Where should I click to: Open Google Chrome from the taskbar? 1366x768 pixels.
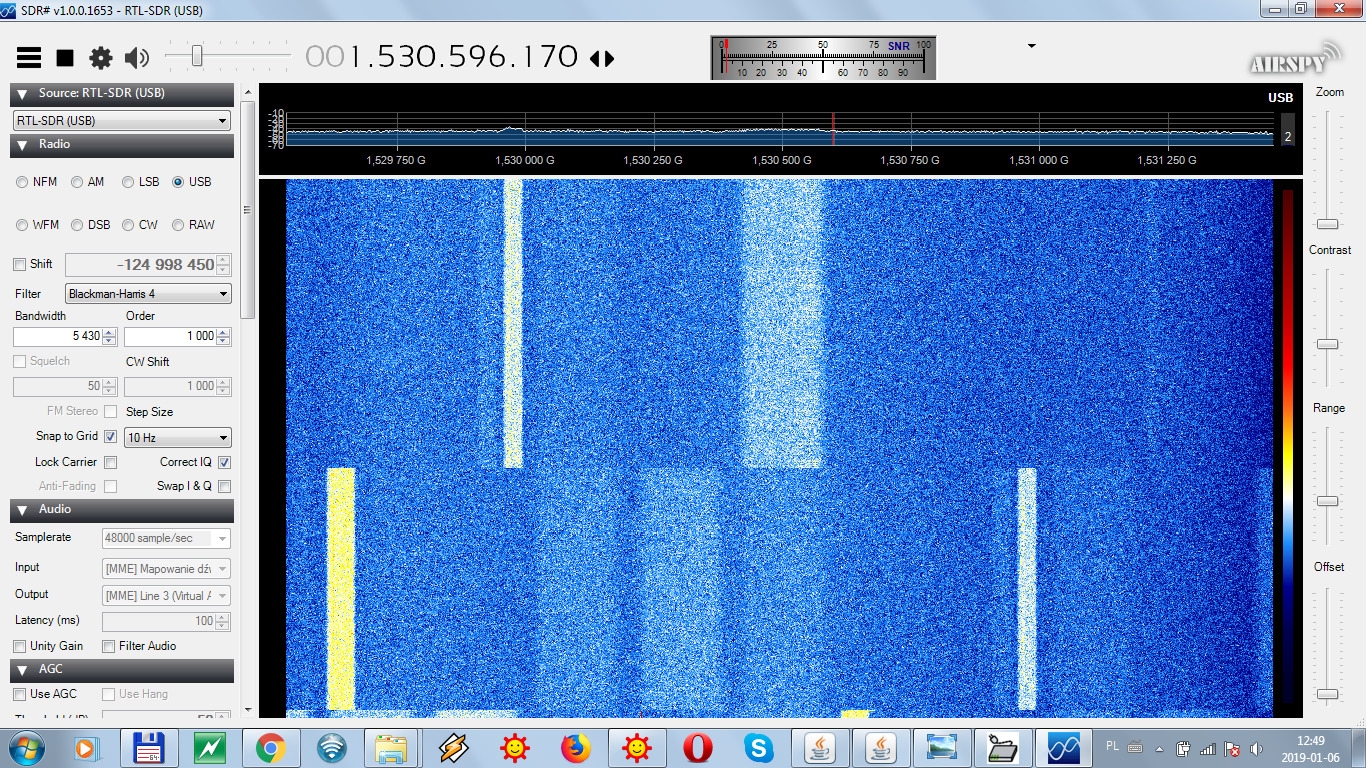pos(271,748)
